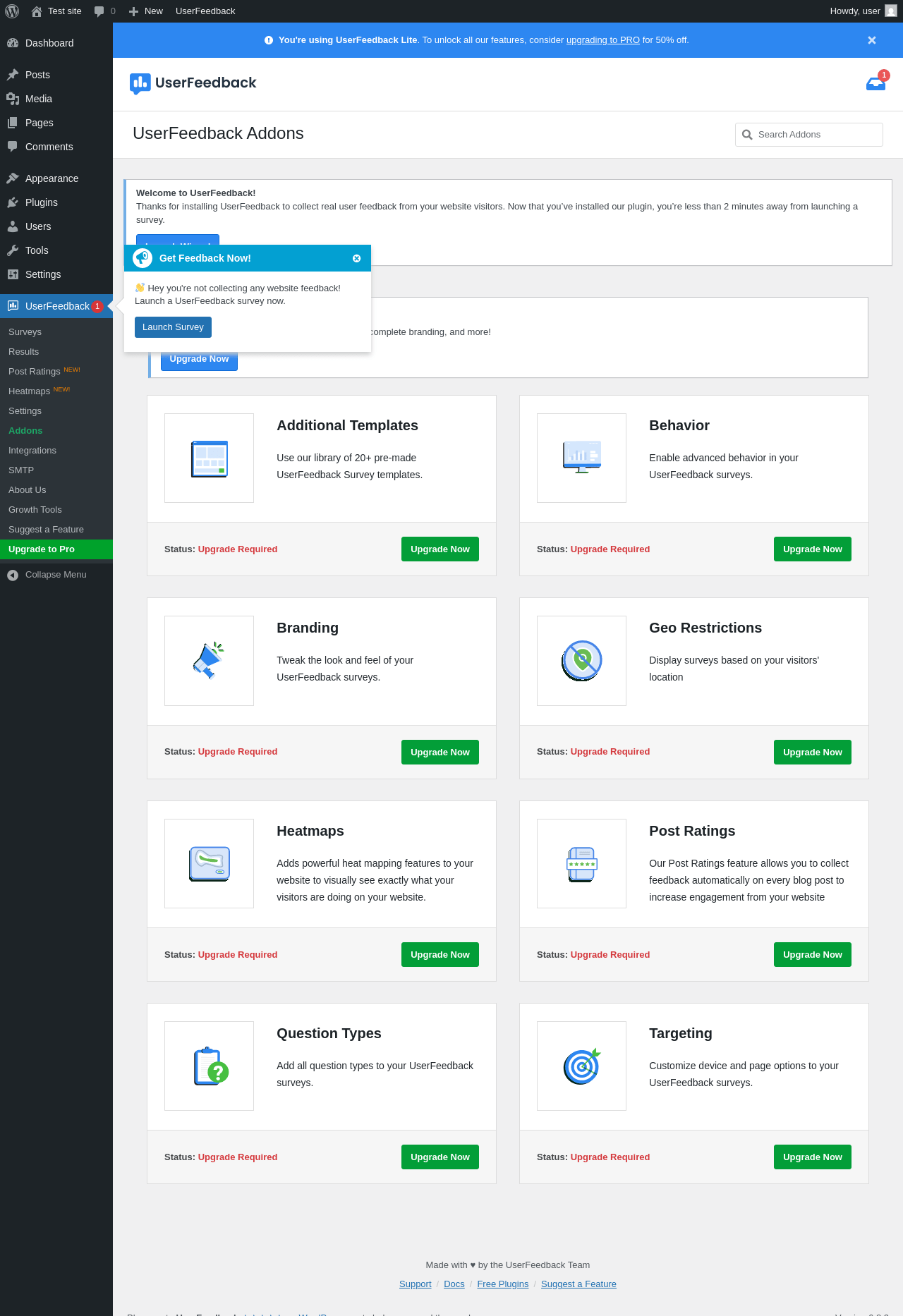Click the Heatmaps addon title
This screenshot has width=903, height=1316.
310,831
